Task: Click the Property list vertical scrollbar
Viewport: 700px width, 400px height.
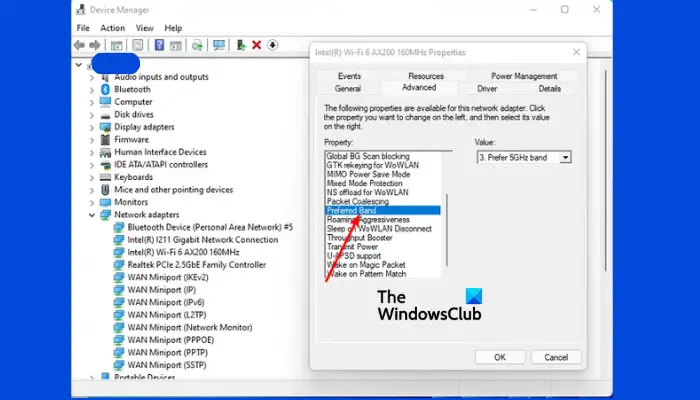Action: coord(447,230)
